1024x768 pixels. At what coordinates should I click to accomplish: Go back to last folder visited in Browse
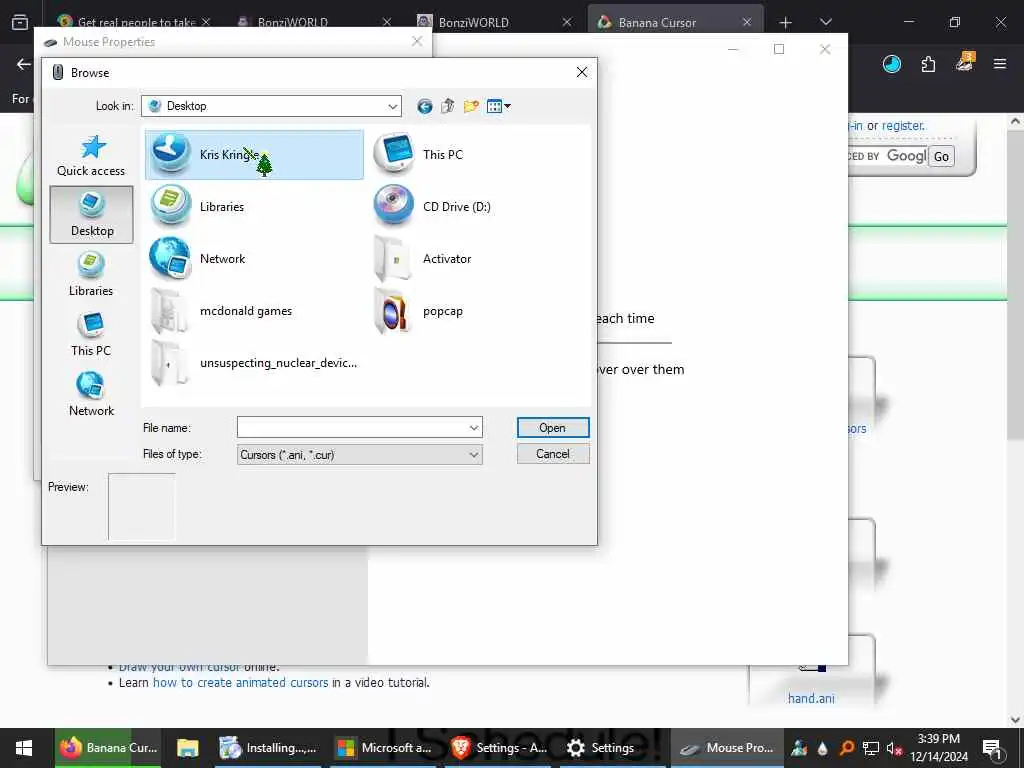tap(424, 106)
